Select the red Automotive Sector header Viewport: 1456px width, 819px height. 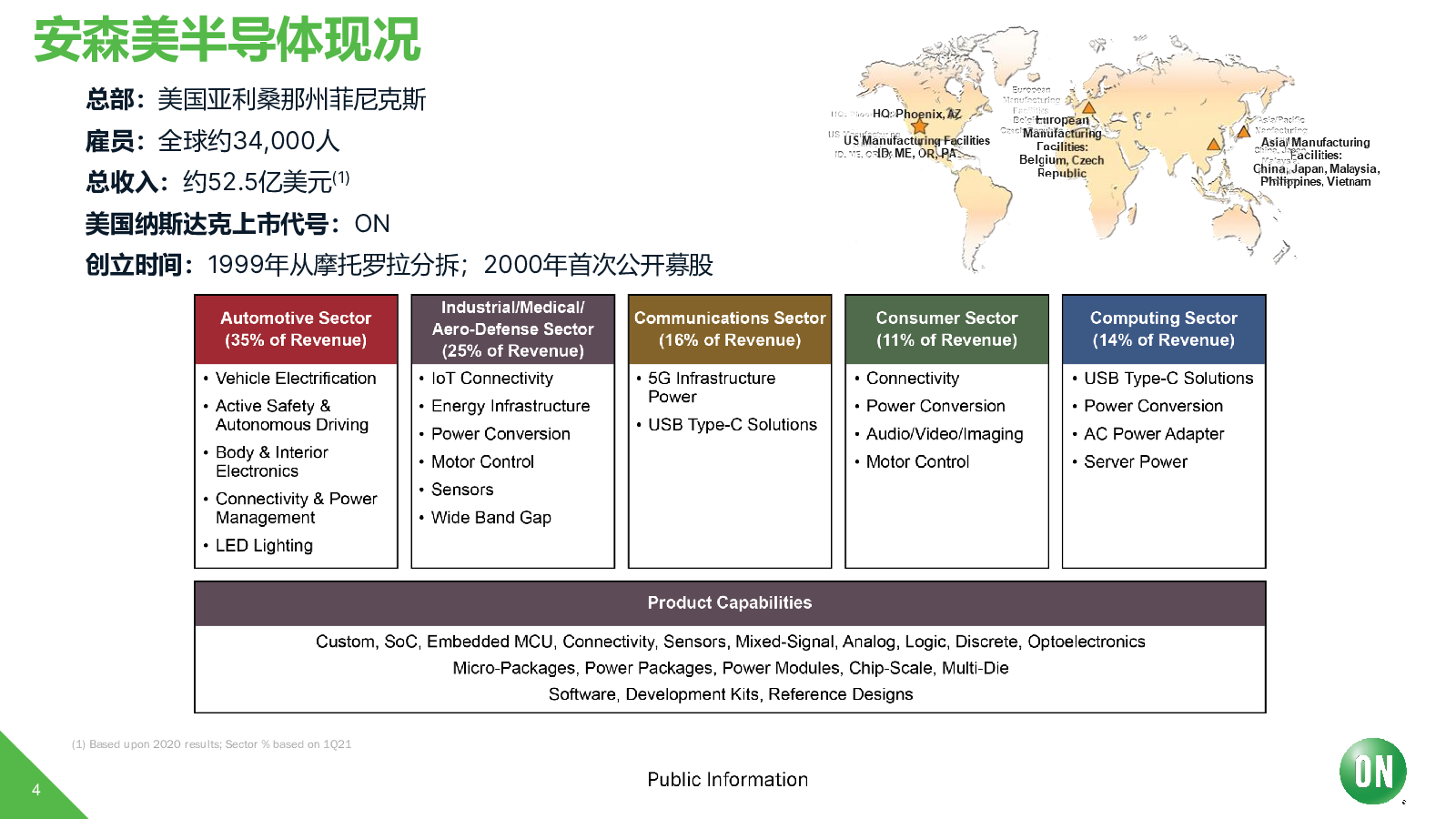[x=296, y=329]
